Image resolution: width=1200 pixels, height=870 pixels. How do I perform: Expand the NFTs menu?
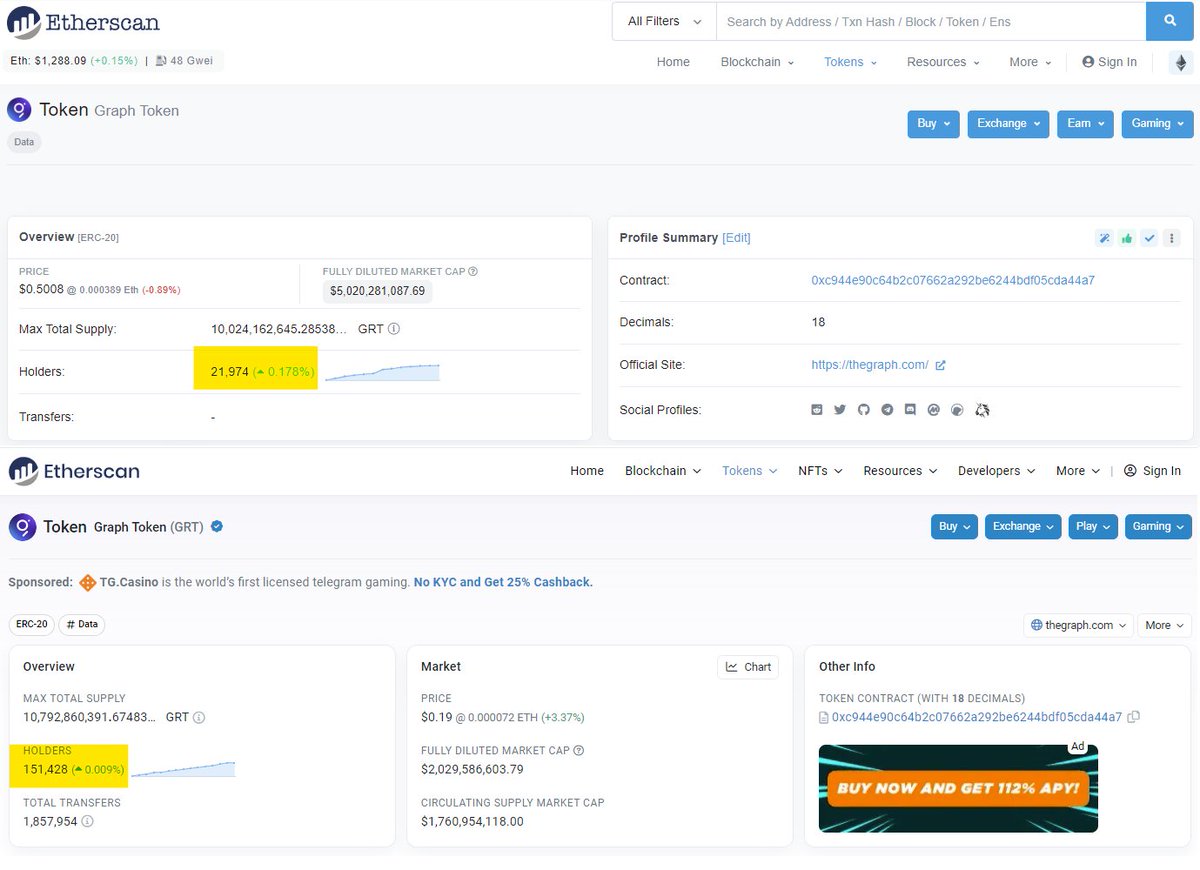coord(820,471)
